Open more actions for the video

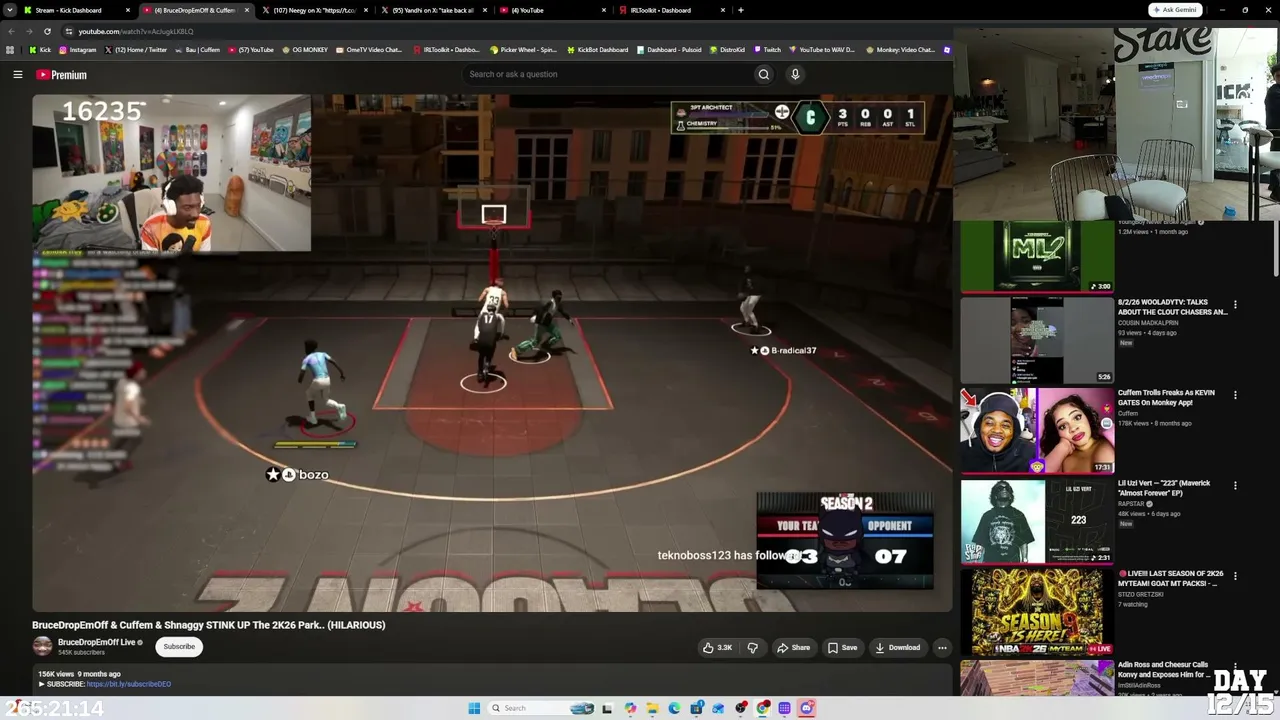tap(942, 647)
